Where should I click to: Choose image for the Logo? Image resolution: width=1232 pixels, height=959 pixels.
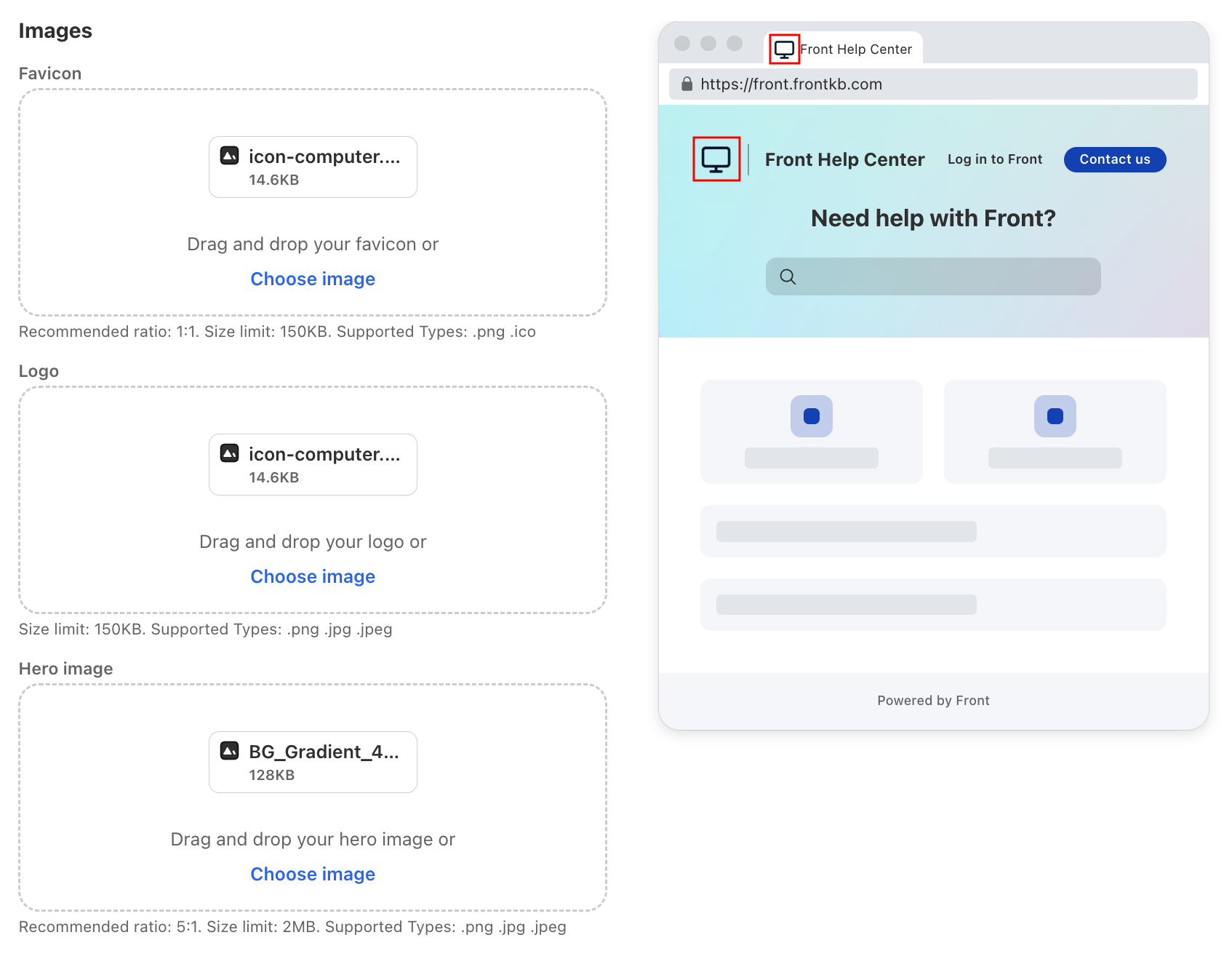pos(313,576)
